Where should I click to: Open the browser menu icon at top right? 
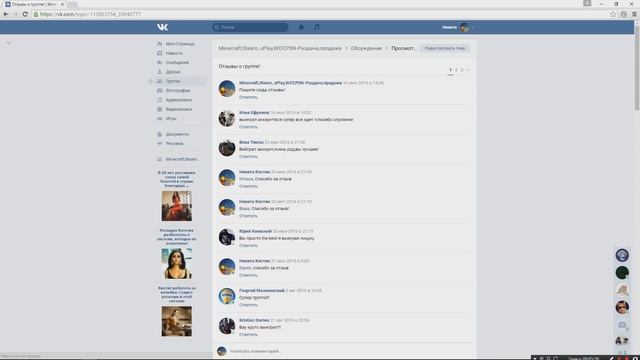point(634,14)
